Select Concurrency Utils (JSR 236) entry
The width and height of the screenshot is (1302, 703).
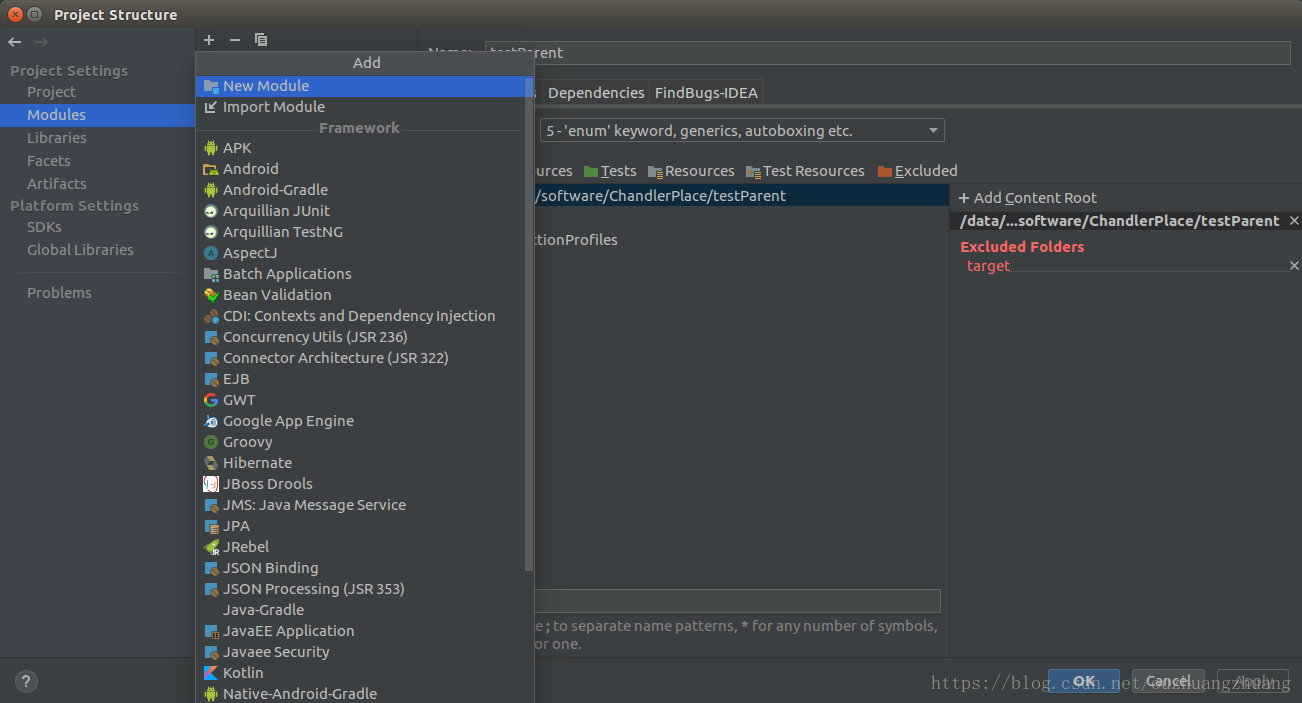361,337
